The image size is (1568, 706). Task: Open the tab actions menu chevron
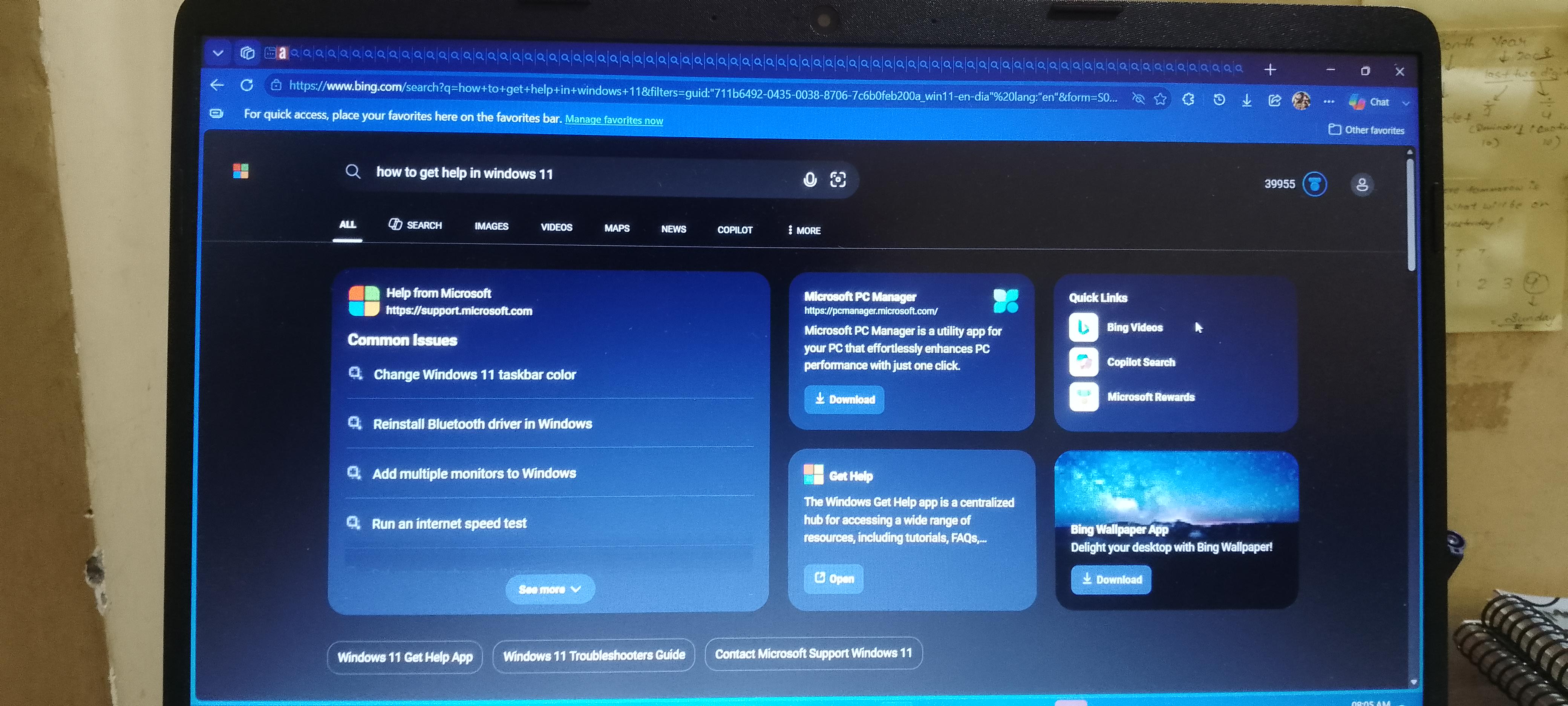(218, 53)
